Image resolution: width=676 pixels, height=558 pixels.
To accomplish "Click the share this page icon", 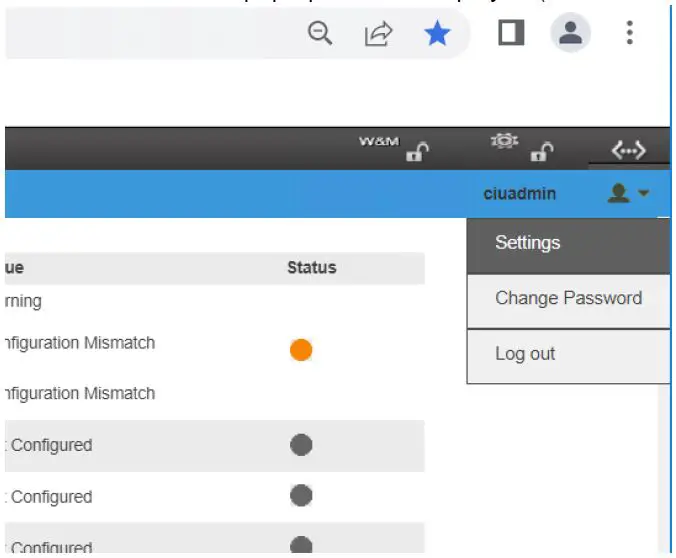I will click(x=378, y=34).
